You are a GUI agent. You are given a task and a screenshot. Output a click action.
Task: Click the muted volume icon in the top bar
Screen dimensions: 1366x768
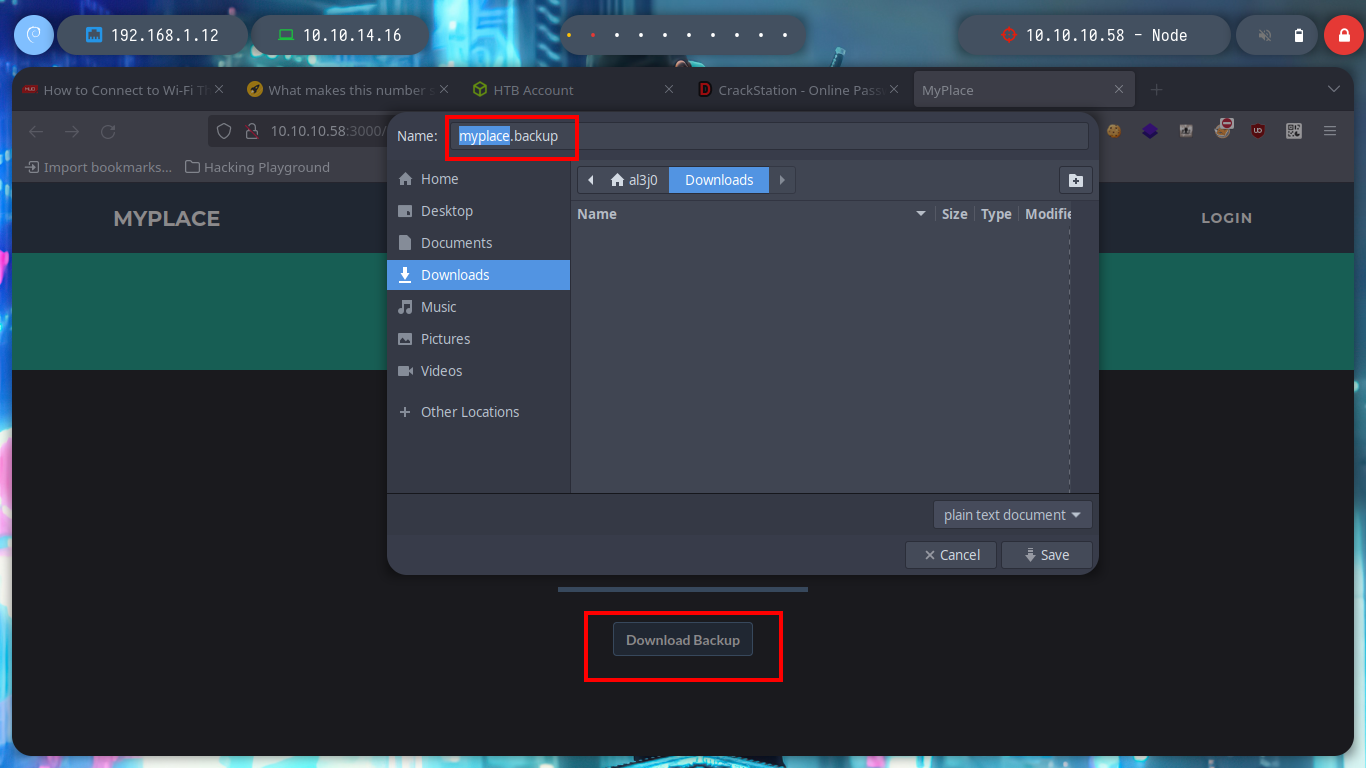[1265, 35]
